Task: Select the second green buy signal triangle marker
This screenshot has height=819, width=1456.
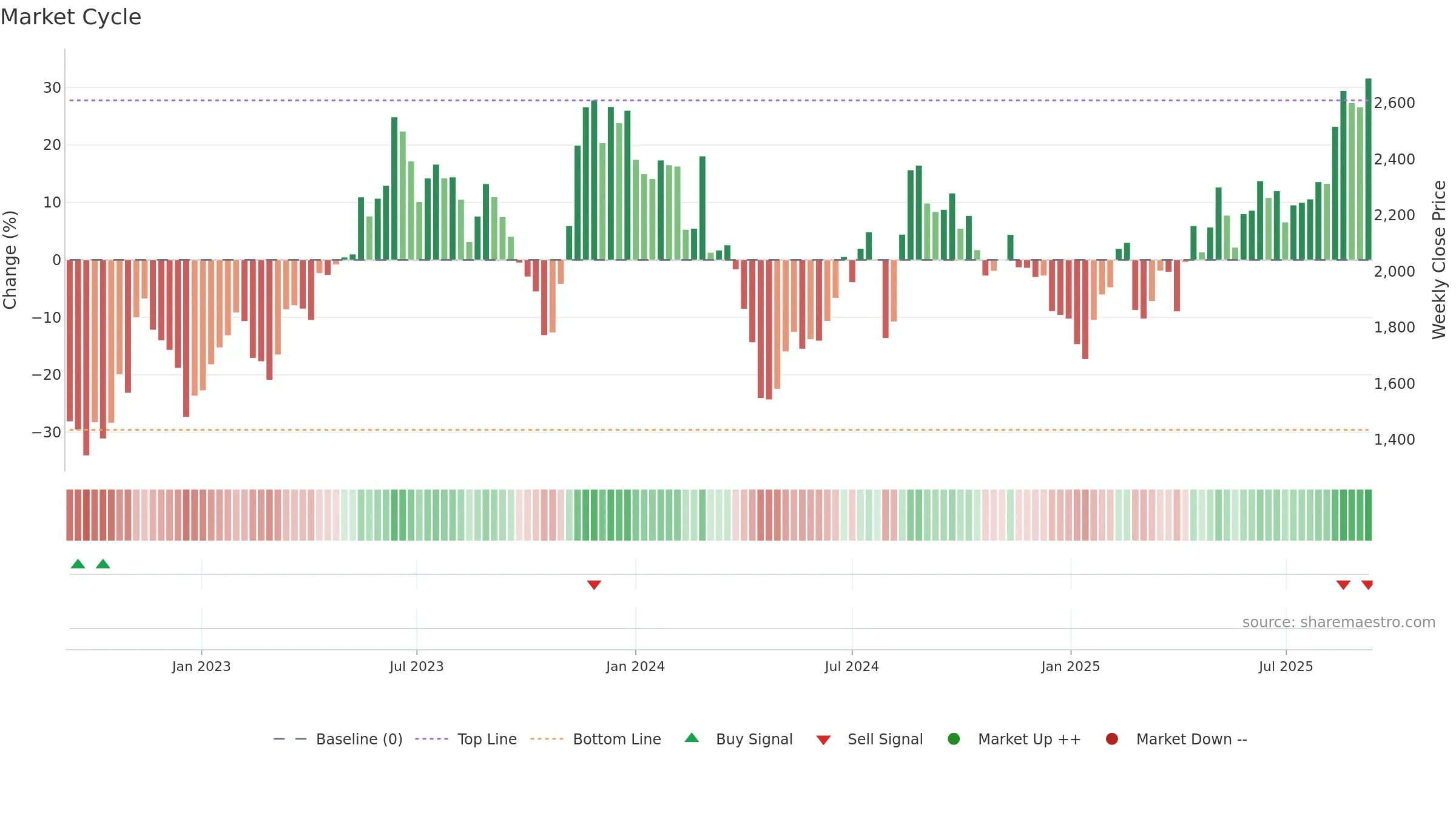Action: click(103, 564)
